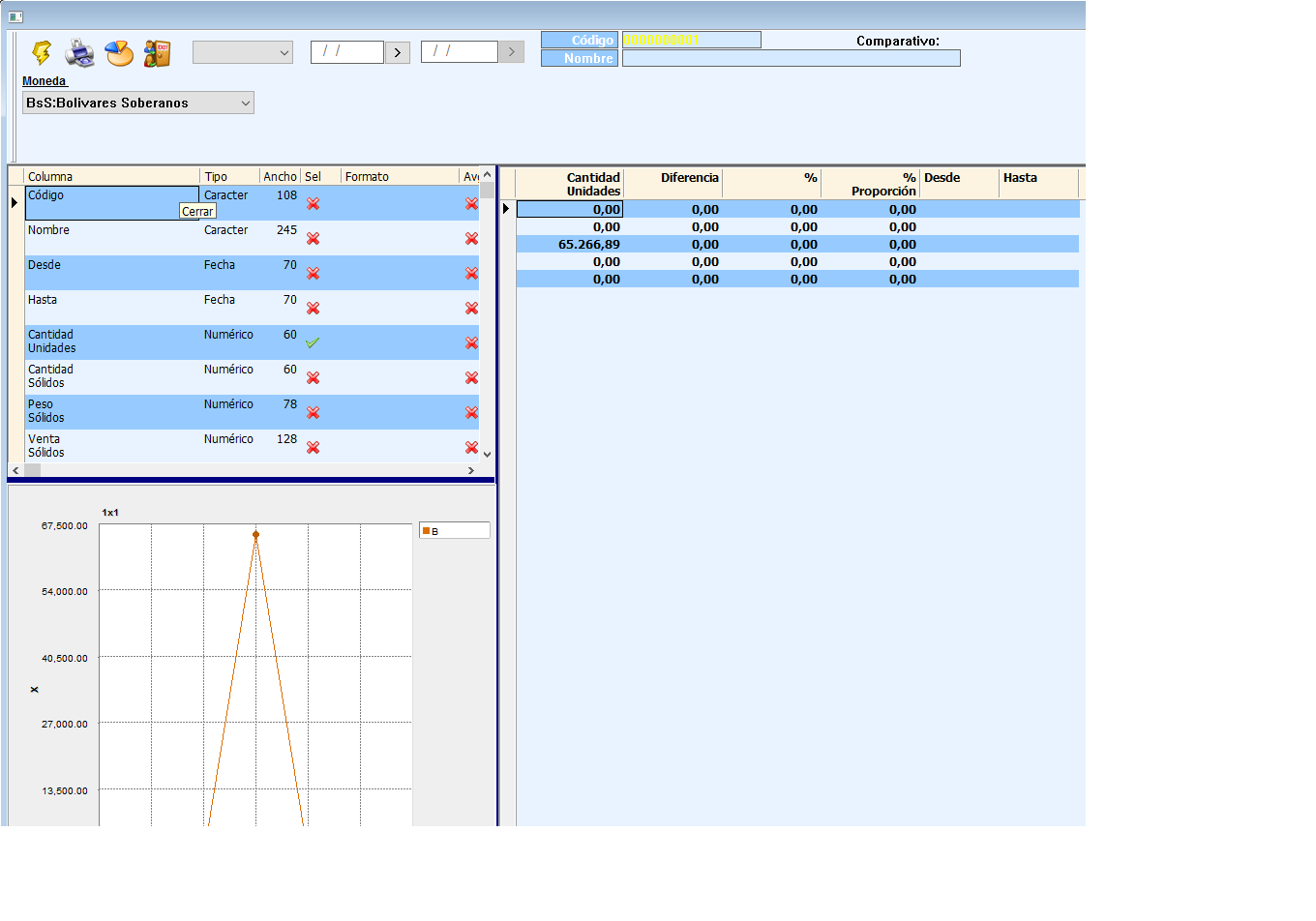Select the Venta Sólidos row name cell
Screen dimensions: 1316x921
[x=112, y=447]
